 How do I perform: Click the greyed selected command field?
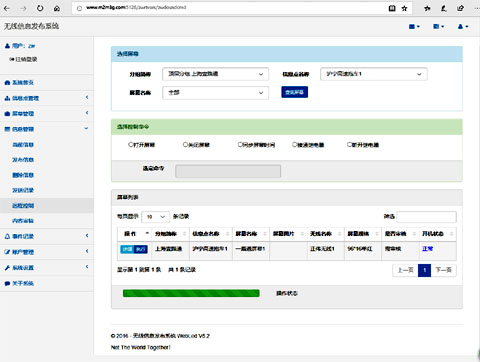pyautogui.click(x=228, y=171)
